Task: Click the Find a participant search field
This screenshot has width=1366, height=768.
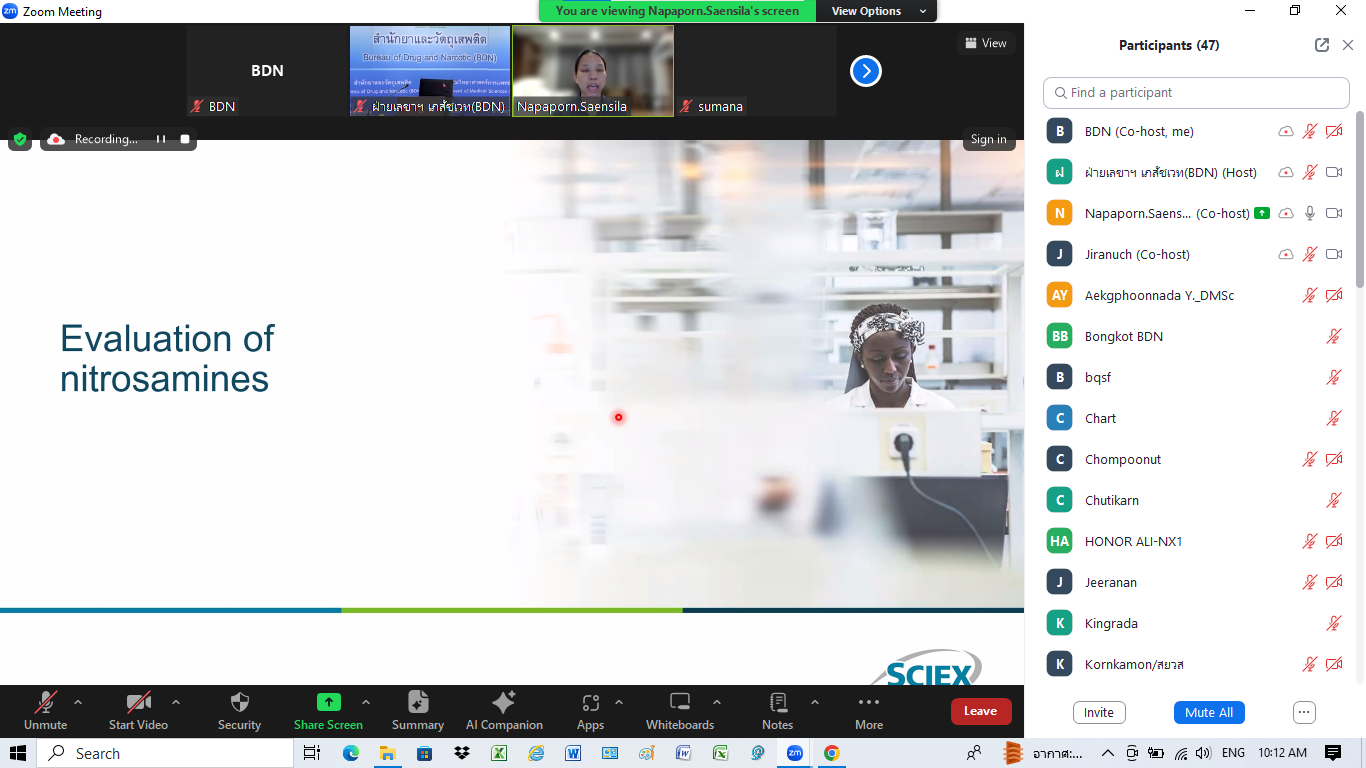Action: [1196, 92]
